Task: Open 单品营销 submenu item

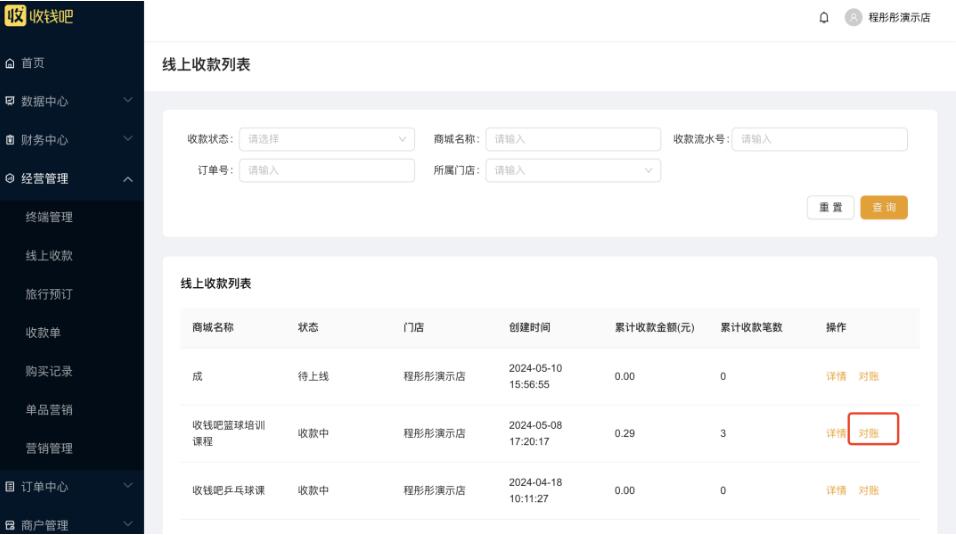Action: coord(49,409)
